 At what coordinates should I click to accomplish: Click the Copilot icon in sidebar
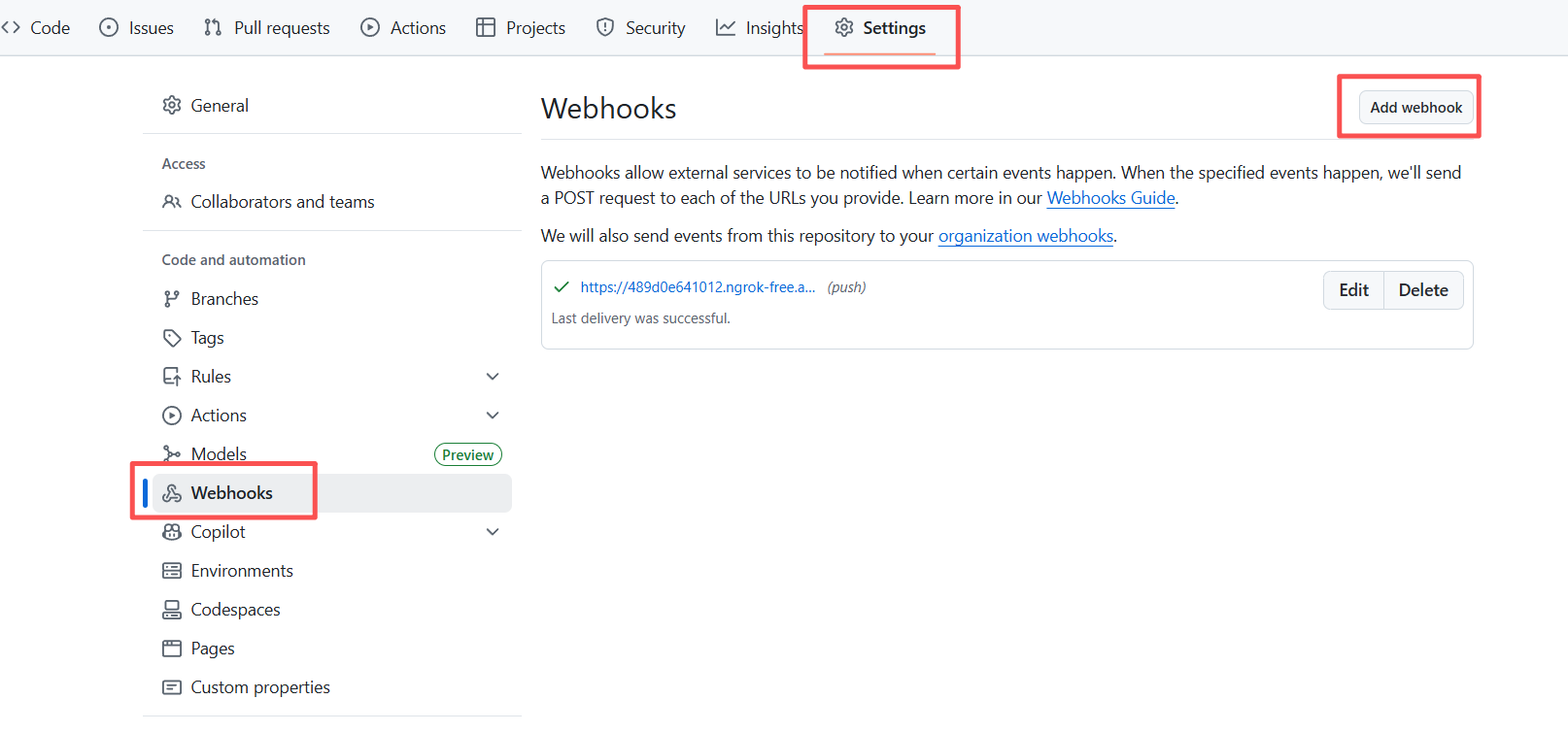(172, 532)
